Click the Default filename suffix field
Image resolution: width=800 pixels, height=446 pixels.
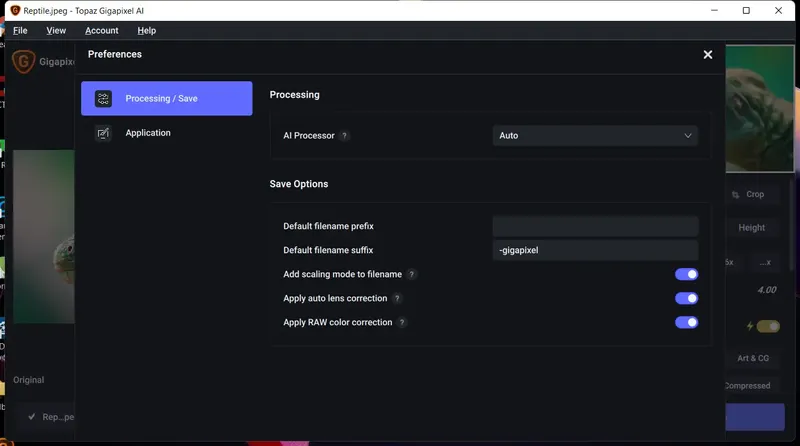(x=595, y=250)
